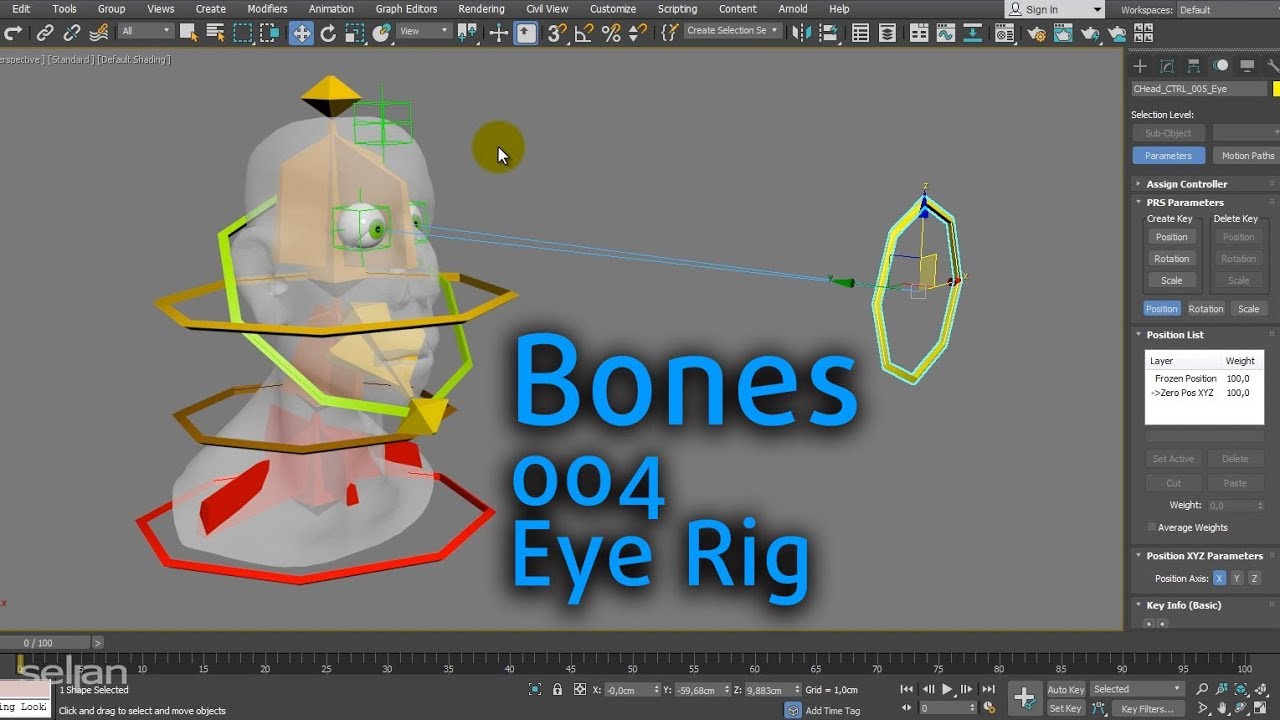Jump to the end of the animation
Viewport: 1280px width, 720px height.
click(988, 689)
